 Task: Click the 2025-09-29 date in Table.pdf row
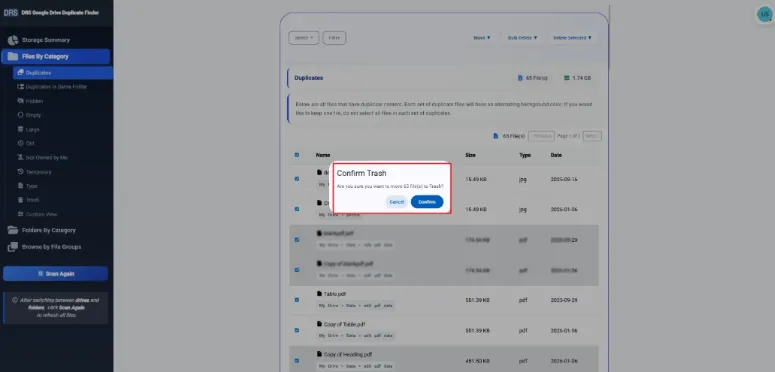564,300
